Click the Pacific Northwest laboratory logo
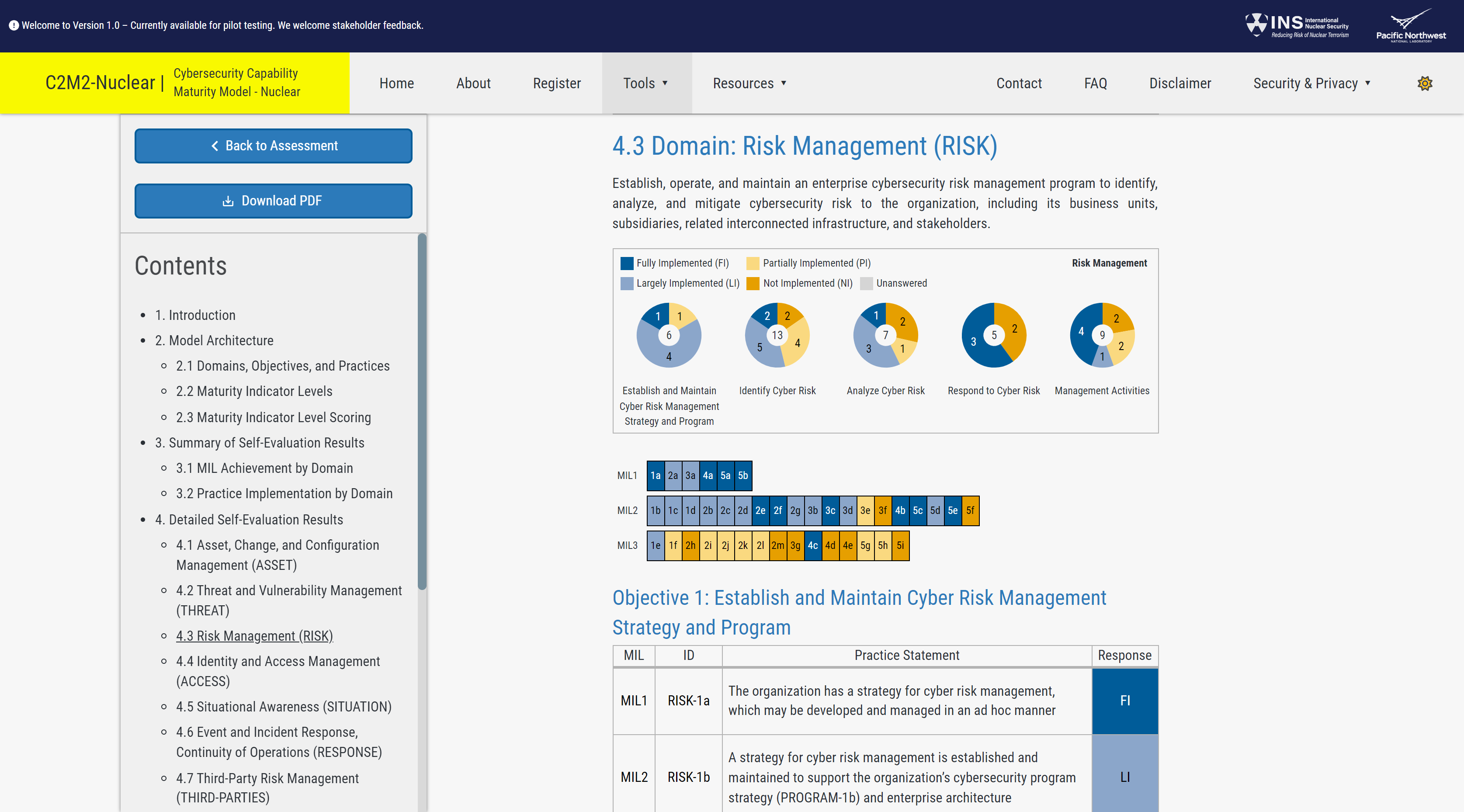Image resolution: width=1464 pixels, height=812 pixels. click(x=1411, y=26)
